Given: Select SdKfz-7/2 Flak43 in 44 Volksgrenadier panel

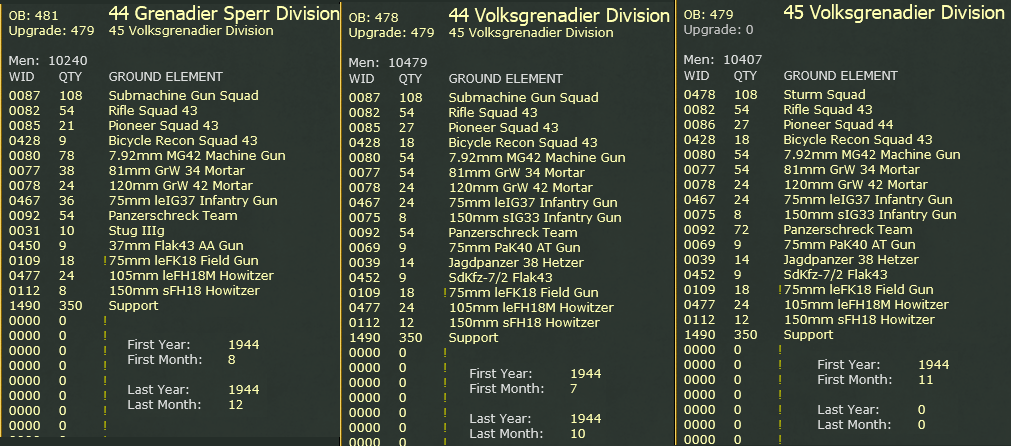Looking at the screenshot, I should pyautogui.click(x=500, y=278).
